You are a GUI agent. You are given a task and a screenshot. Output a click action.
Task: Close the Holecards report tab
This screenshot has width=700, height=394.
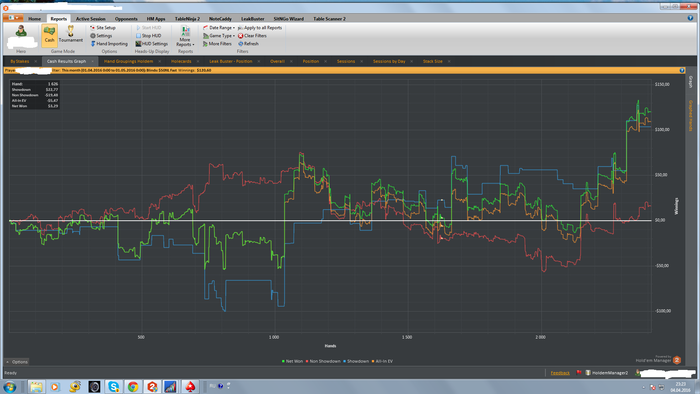point(198,61)
